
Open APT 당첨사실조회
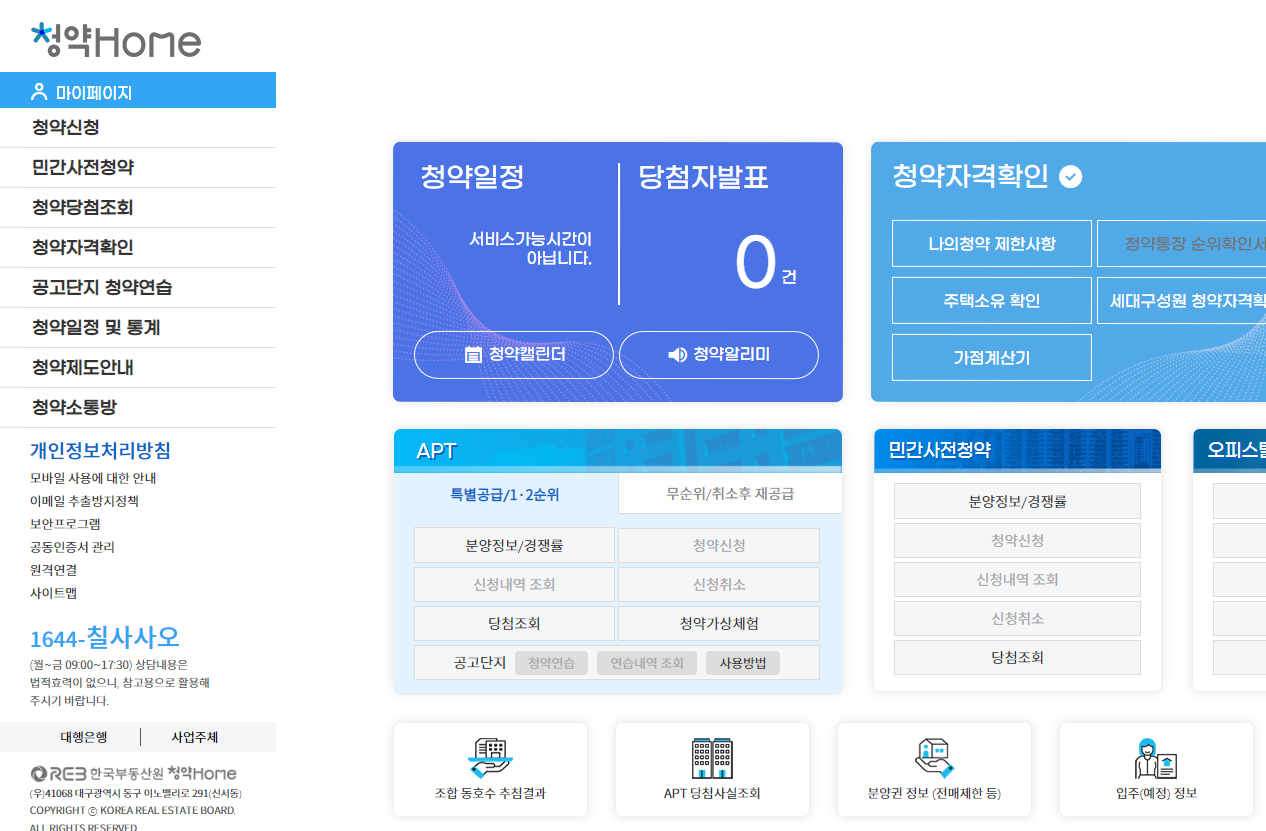712,769
